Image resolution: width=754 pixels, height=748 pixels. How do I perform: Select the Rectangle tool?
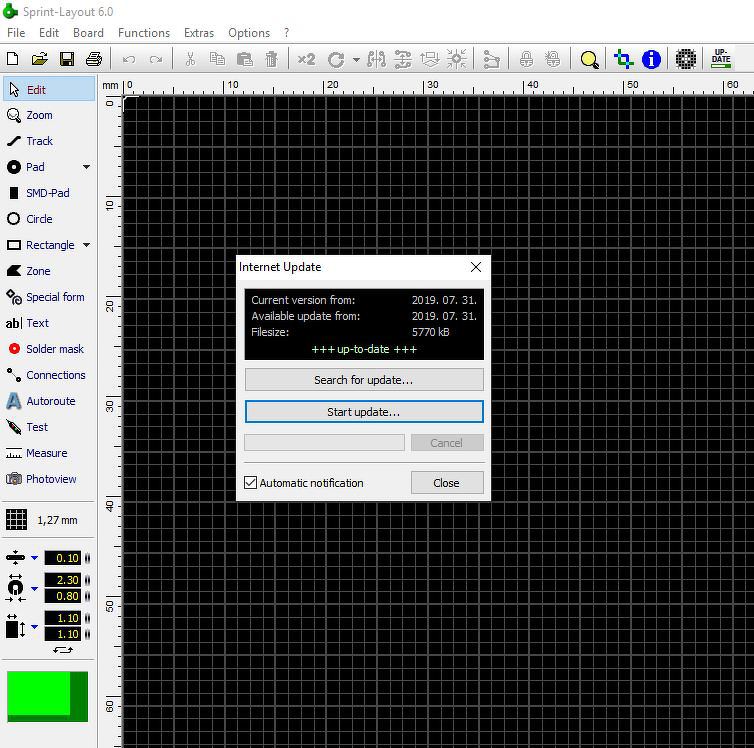tap(41, 245)
